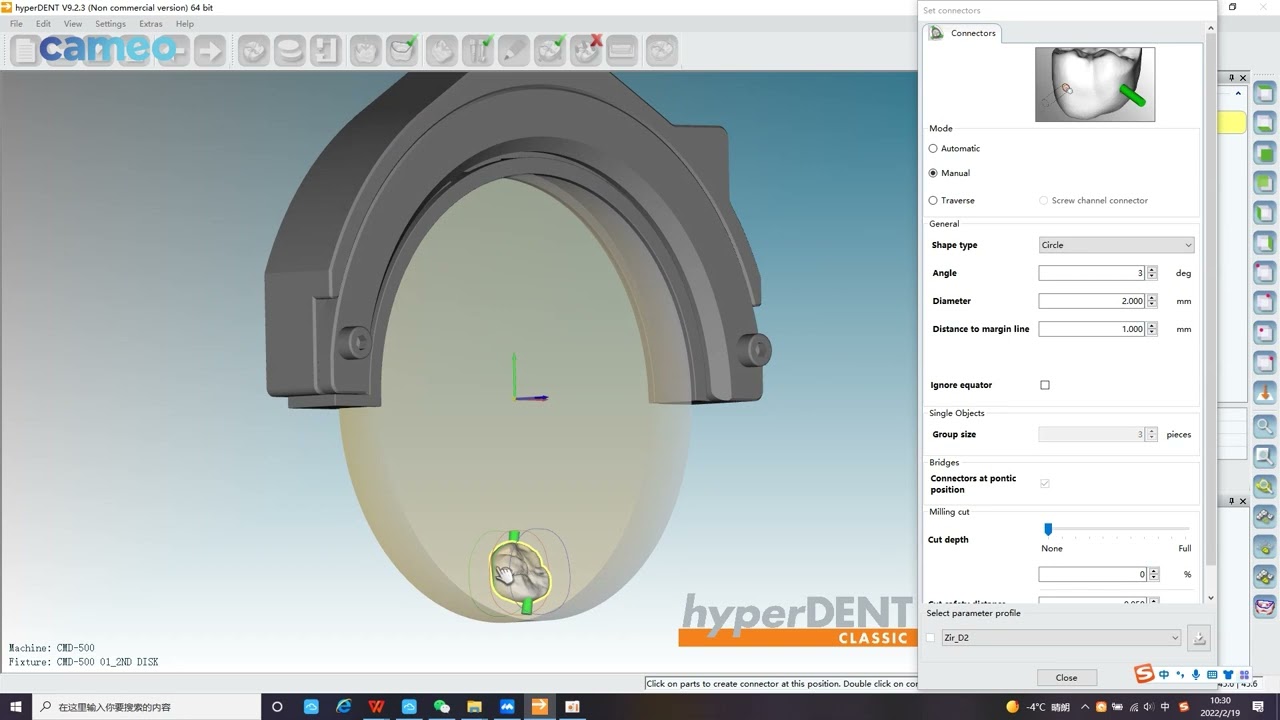Click the save parameter profile icon
The width and height of the screenshot is (1280, 720).
coord(1199,637)
